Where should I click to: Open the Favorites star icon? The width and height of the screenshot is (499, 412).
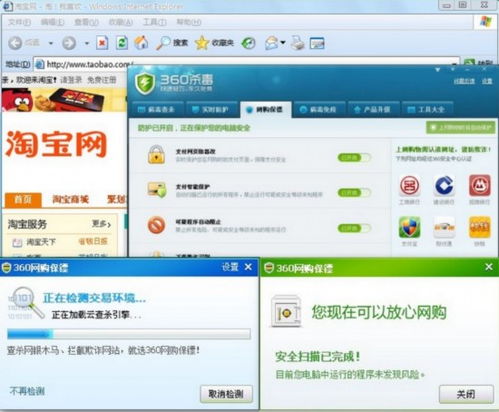[x=202, y=43]
